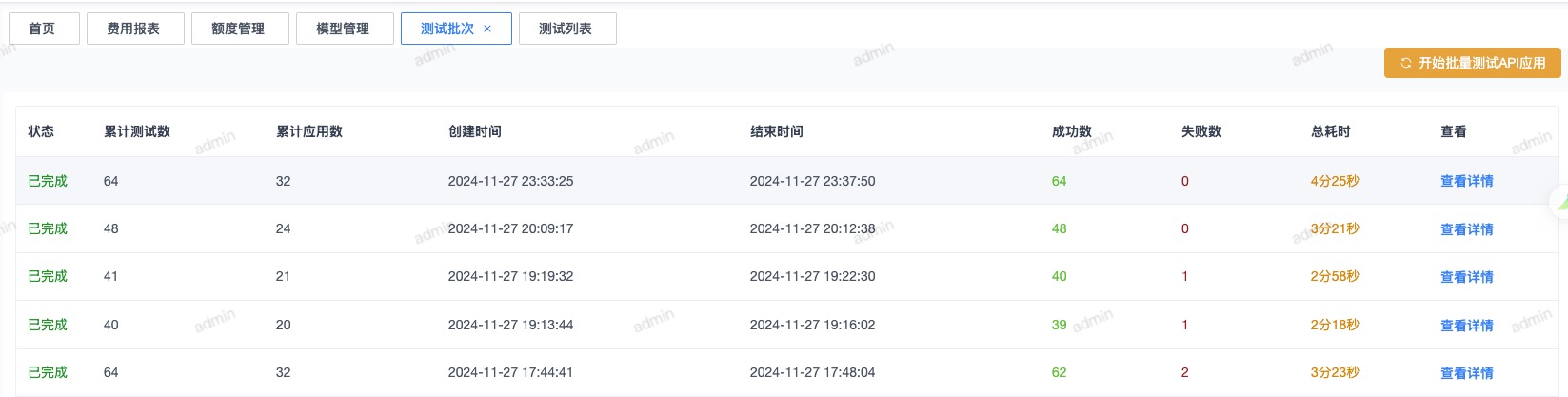Select the 测试批次 tab
This screenshot has height=397, width=1568.
(x=447, y=29)
